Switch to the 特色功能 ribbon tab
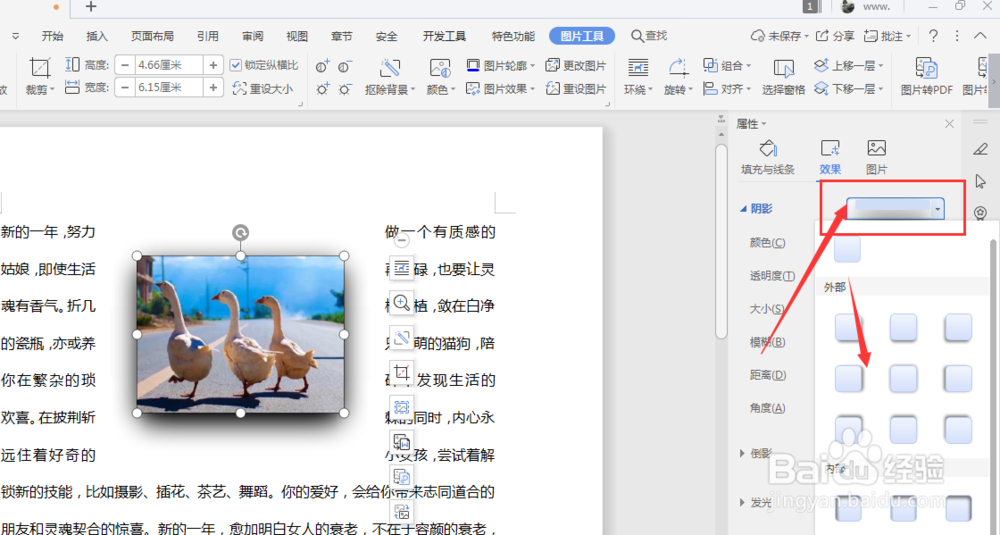 (x=513, y=36)
